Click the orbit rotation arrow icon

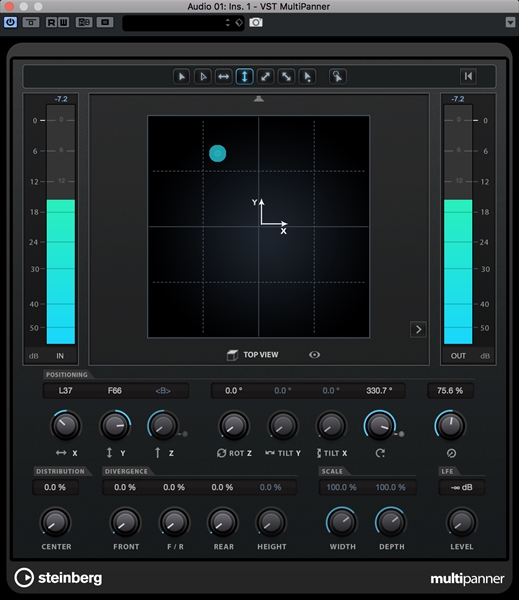point(380,453)
